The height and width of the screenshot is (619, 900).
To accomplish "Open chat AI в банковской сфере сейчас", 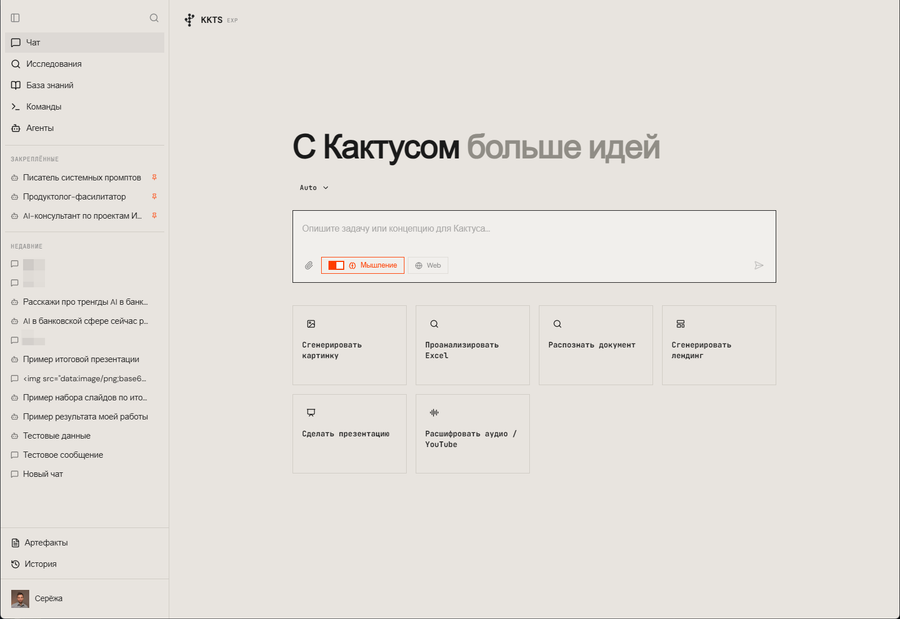I will pos(84,321).
